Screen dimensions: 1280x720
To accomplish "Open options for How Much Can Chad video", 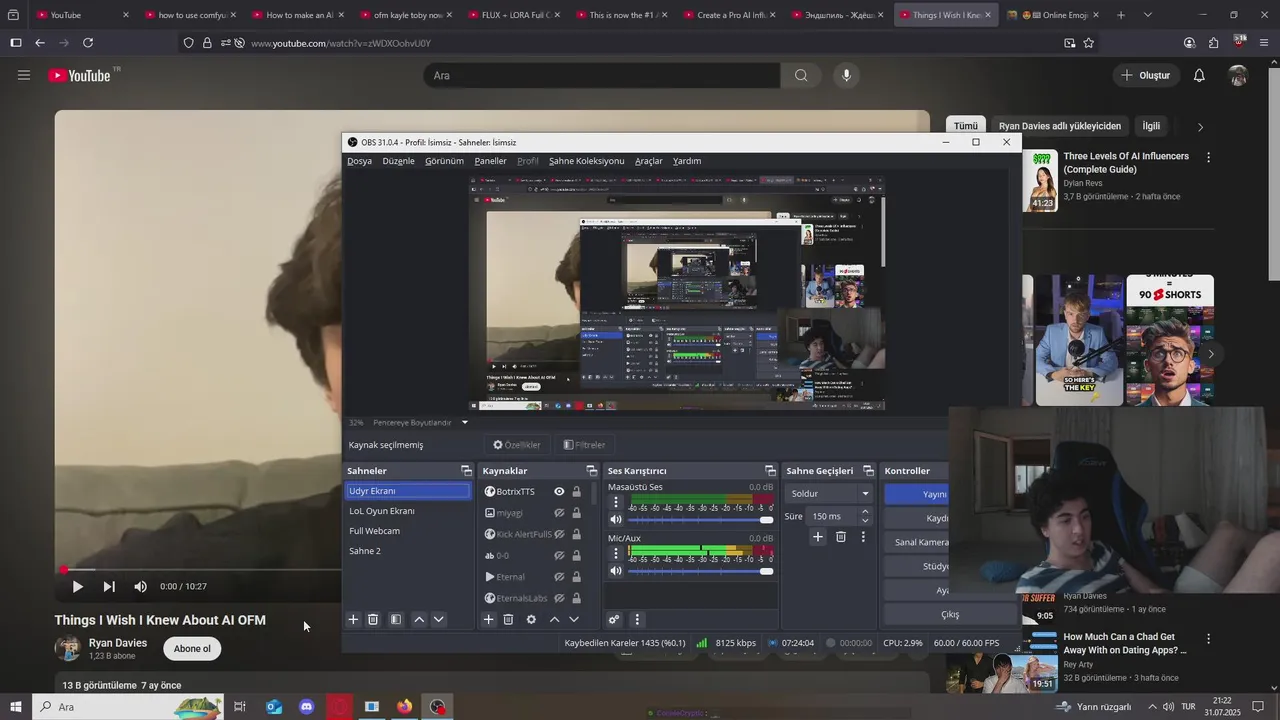I will pos(1208,638).
